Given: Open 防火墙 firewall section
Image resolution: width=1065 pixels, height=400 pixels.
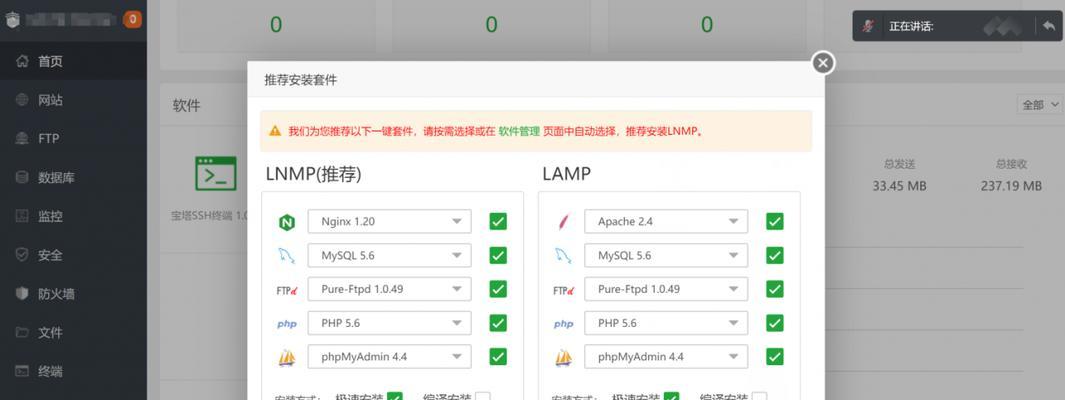Looking at the screenshot, I should (x=73, y=294).
